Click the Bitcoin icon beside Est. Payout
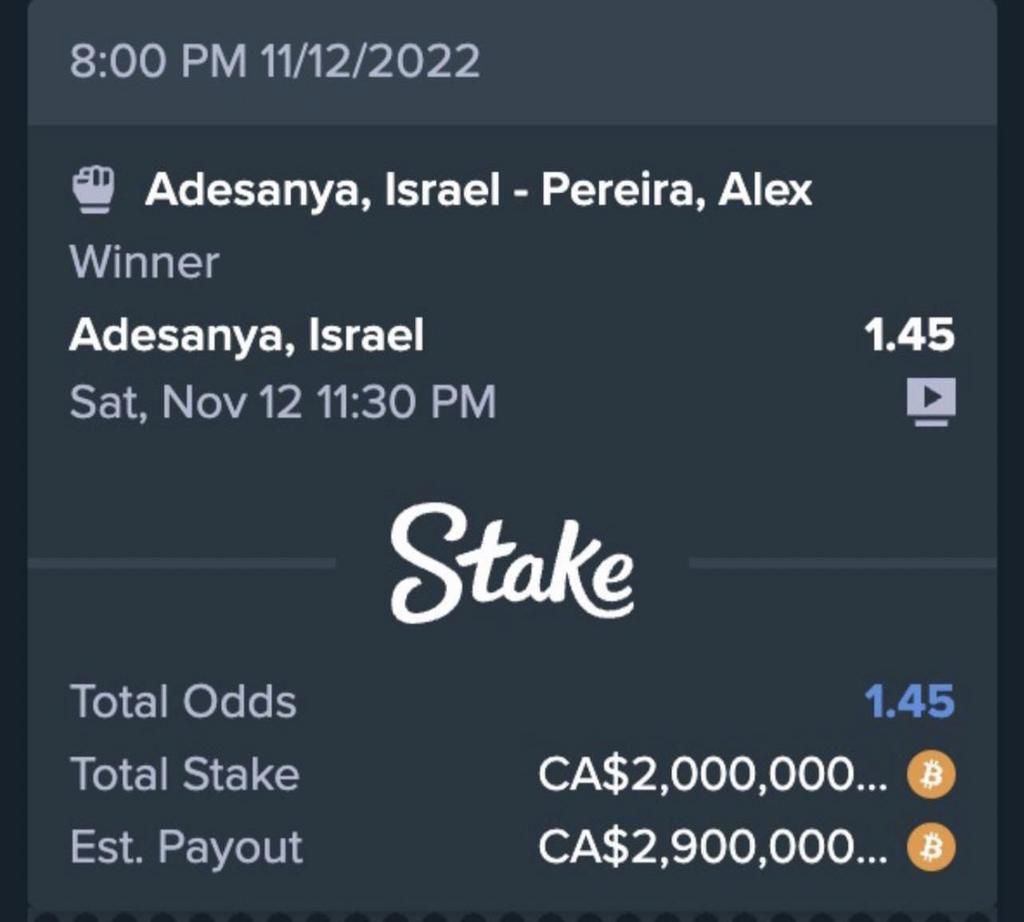This screenshot has height=922, width=1024. (931, 848)
